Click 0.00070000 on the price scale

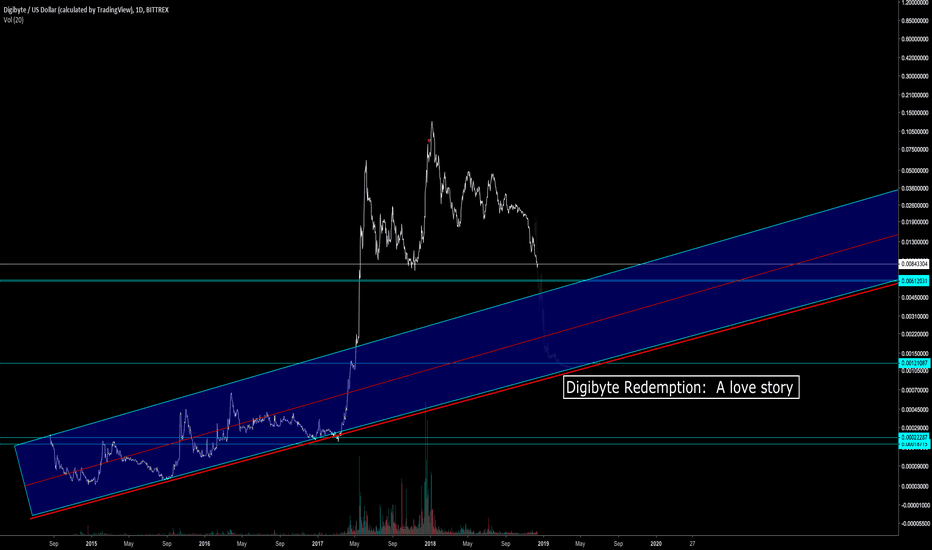point(915,391)
